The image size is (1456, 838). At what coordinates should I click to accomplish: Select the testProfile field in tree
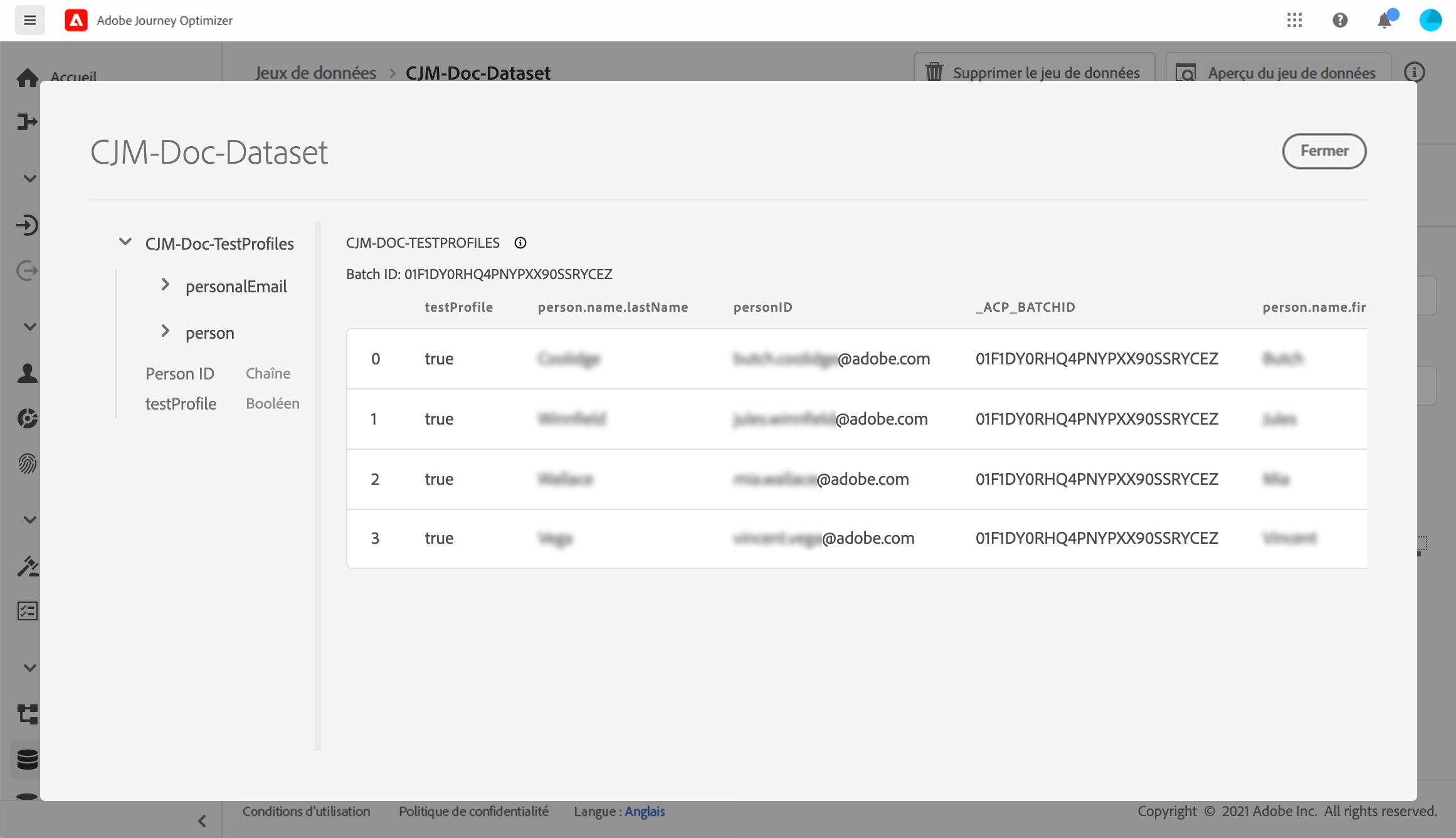[x=181, y=403]
